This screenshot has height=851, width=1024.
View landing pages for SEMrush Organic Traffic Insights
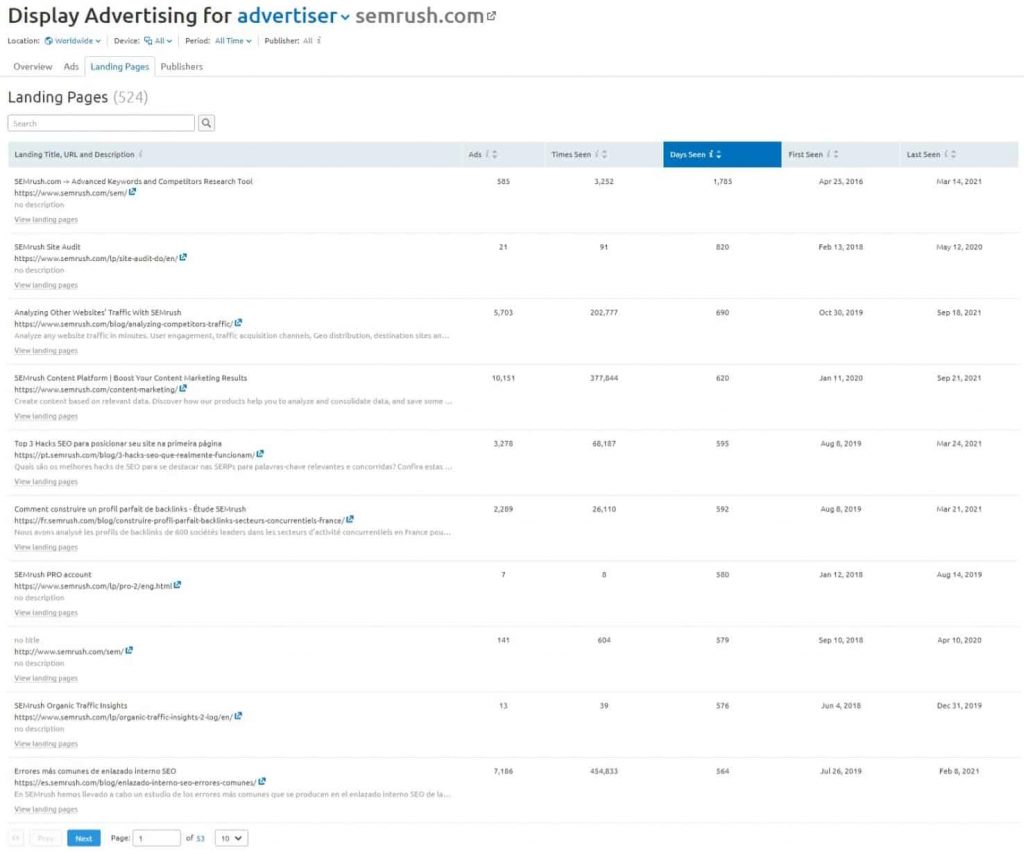coord(46,743)
